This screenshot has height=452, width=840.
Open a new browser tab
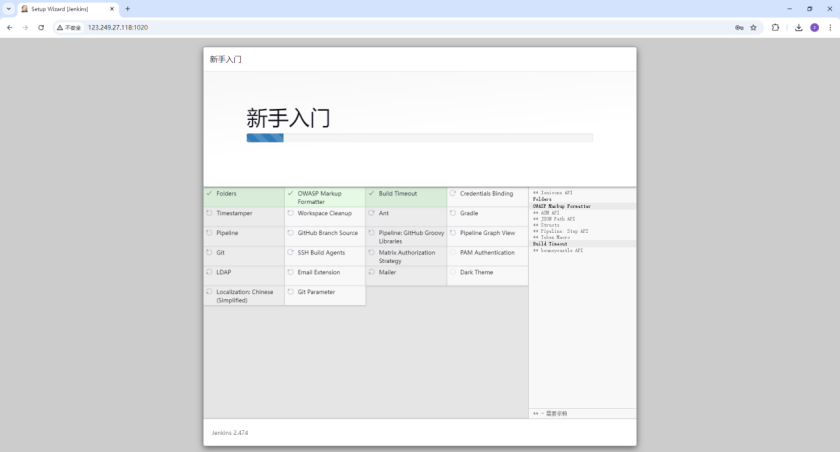click(x=128, y=9)
